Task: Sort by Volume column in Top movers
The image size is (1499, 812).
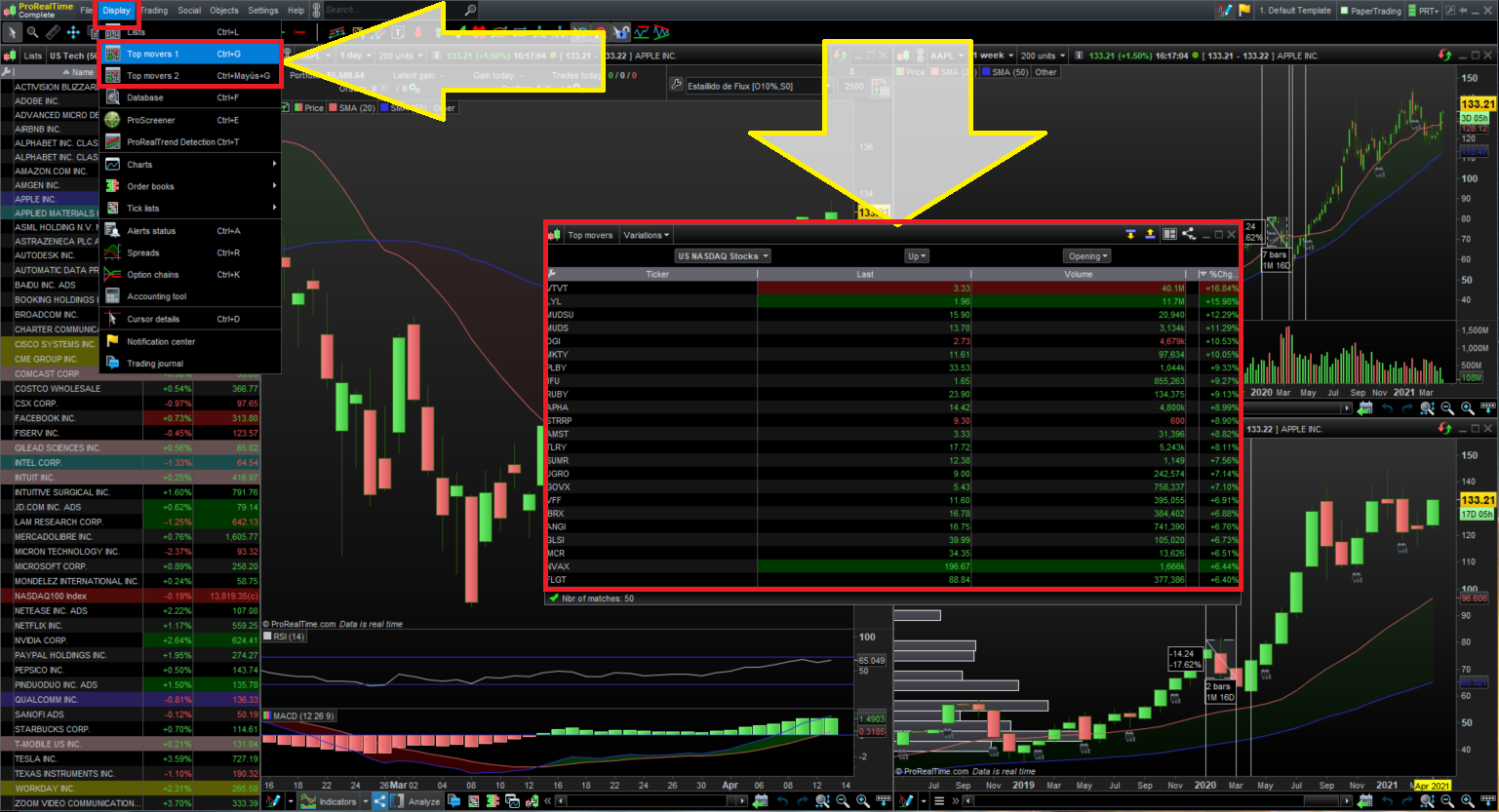Action: (1078, 274)
